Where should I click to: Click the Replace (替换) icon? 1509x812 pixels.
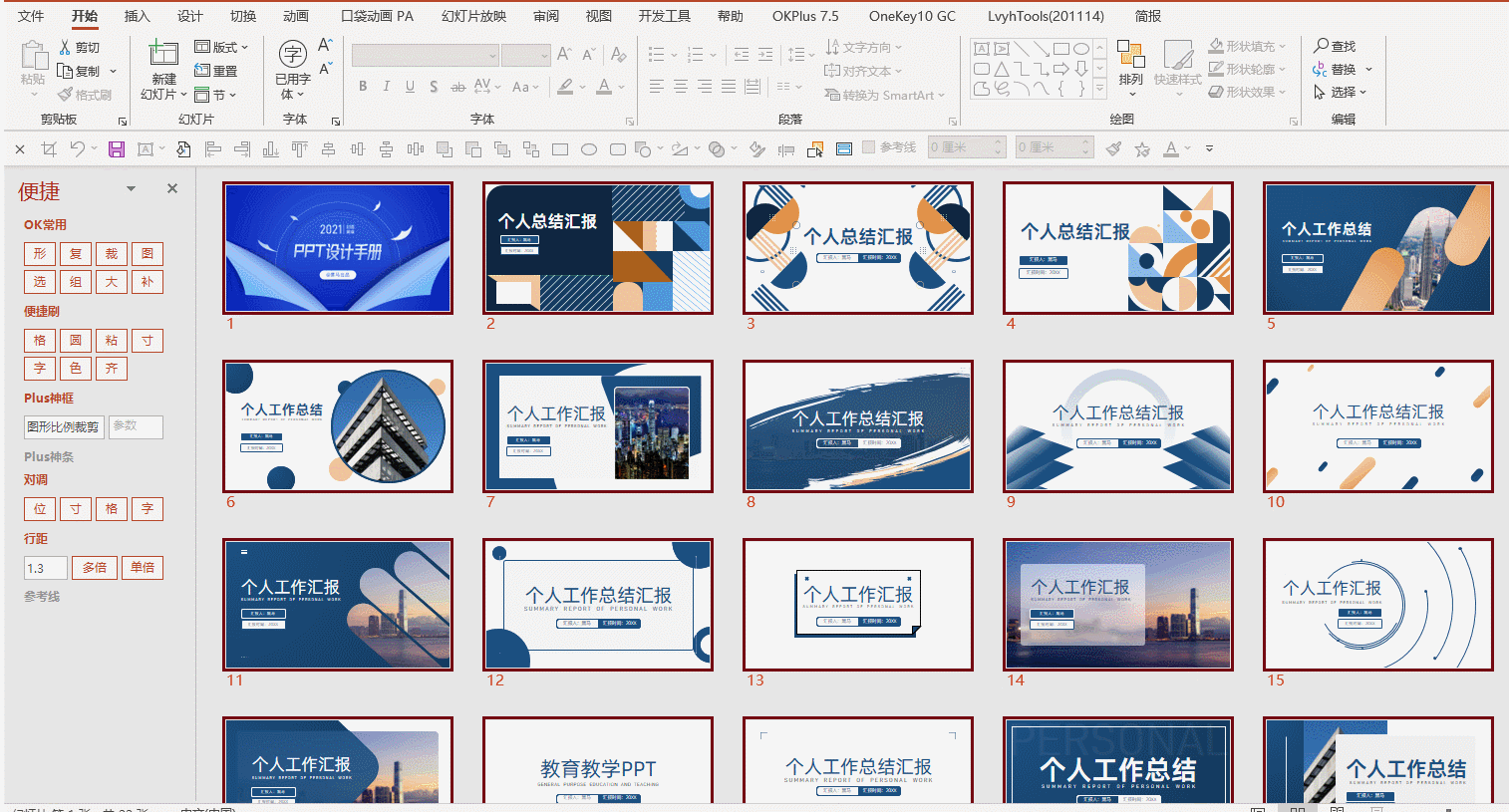[1322, 69]
